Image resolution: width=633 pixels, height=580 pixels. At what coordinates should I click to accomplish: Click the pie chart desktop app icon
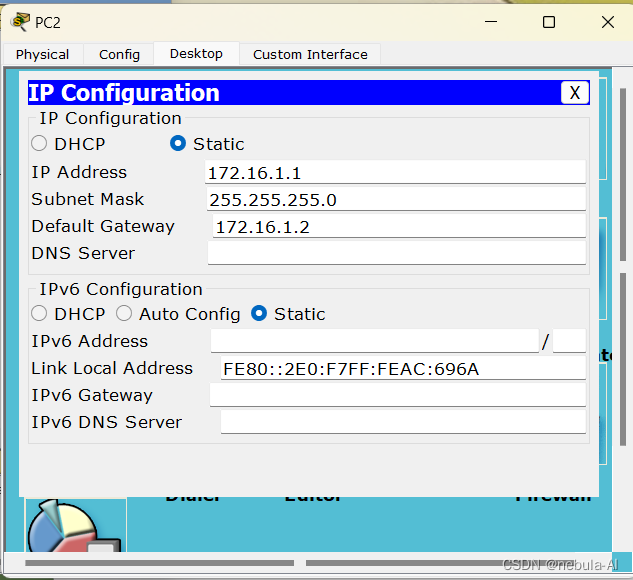(76, 526)
